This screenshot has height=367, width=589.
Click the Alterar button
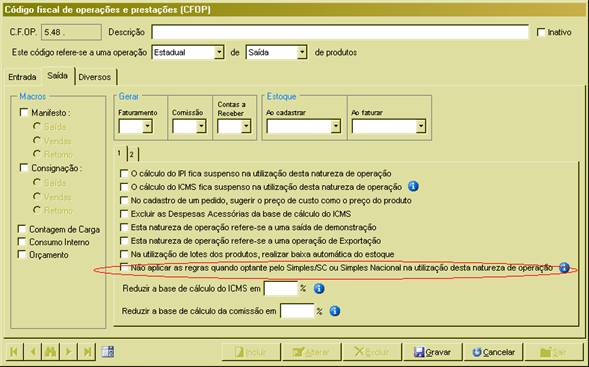tap(312, 352)
